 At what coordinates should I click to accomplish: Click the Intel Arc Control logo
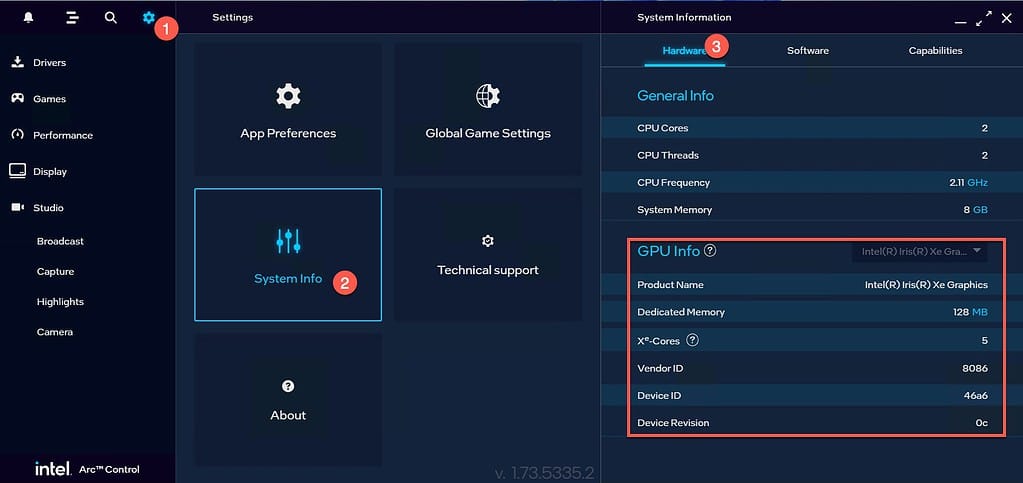tap(87, 469)
